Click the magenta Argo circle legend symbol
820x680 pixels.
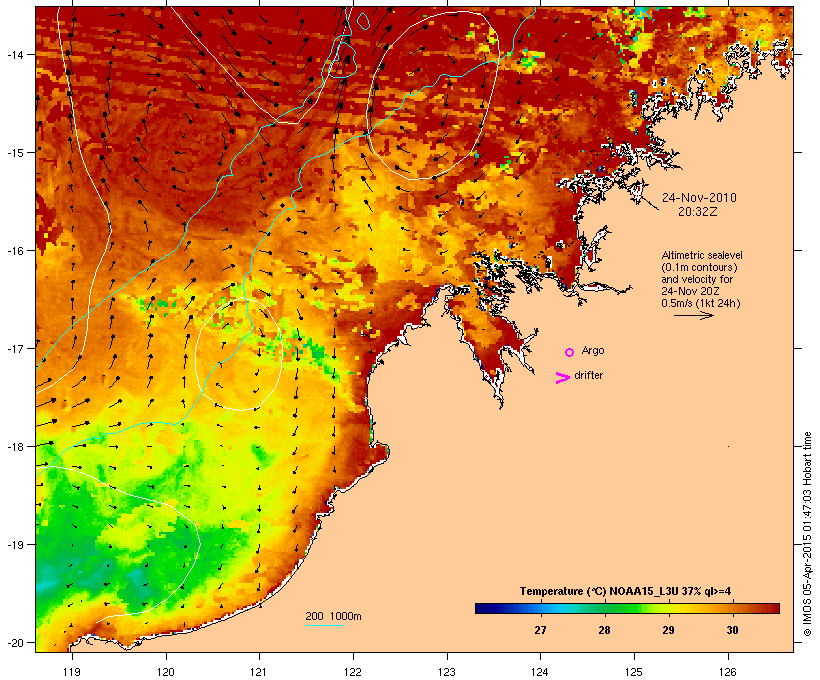570,352
